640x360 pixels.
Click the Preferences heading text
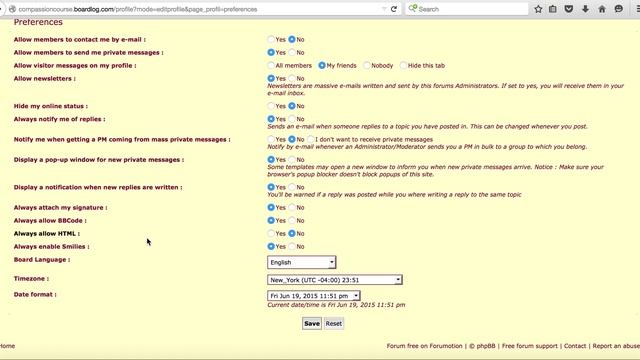click(x=38, y=22)
